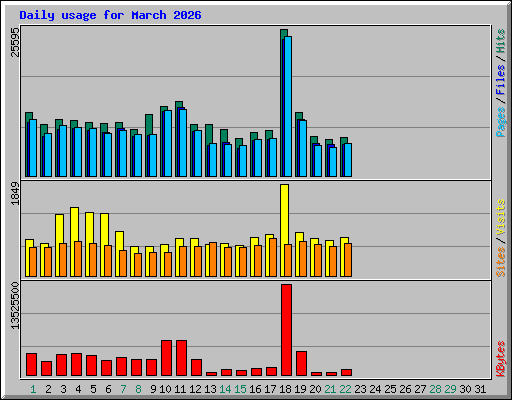Click the red KBytes bar for day 11
The height and width of the screenshot is (400, 512).
[181, 358]
